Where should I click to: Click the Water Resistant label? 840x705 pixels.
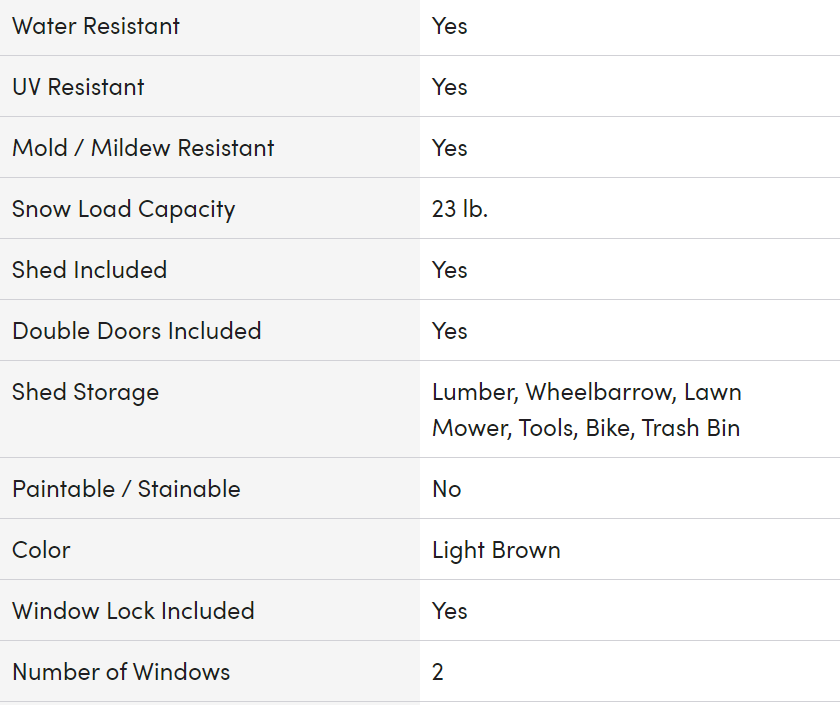[x=96, y=26]
